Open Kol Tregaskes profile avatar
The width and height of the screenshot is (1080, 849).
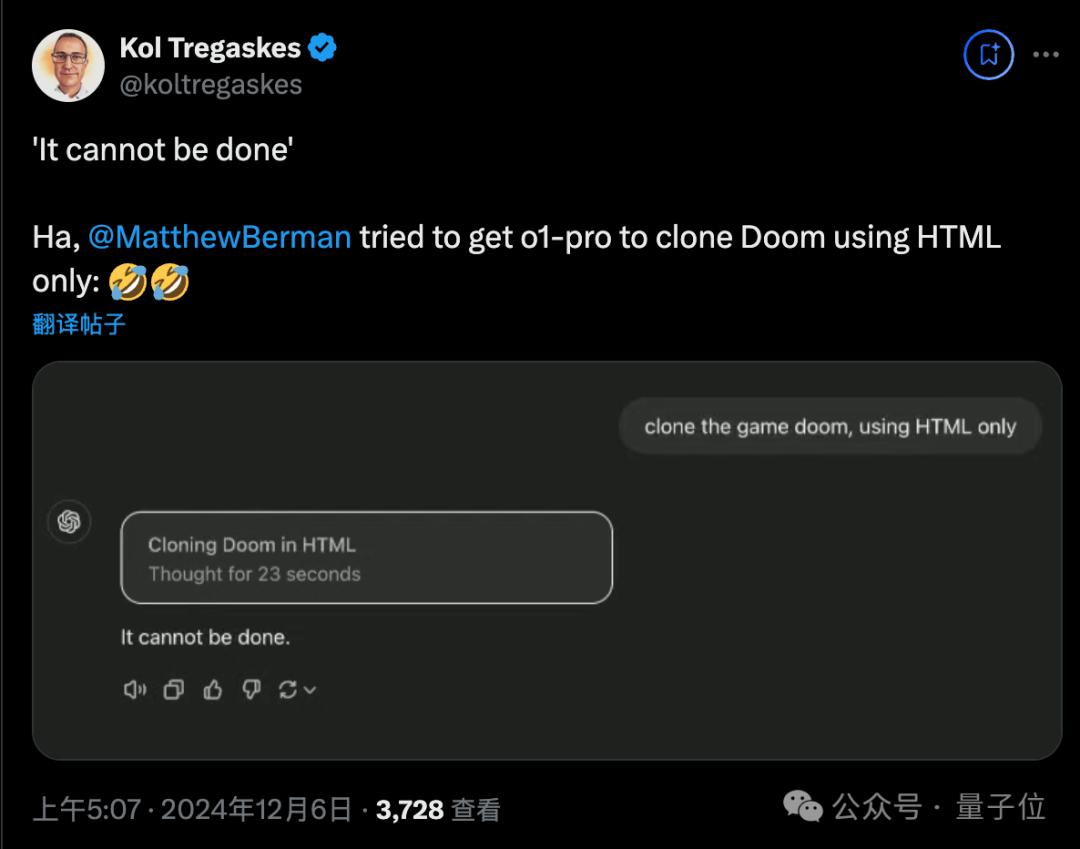[68, 65]
